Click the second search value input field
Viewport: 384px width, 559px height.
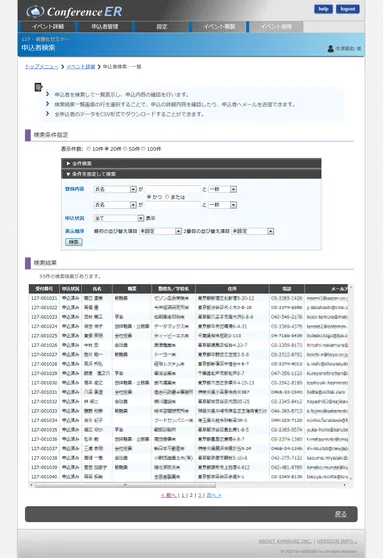point(173,205)
